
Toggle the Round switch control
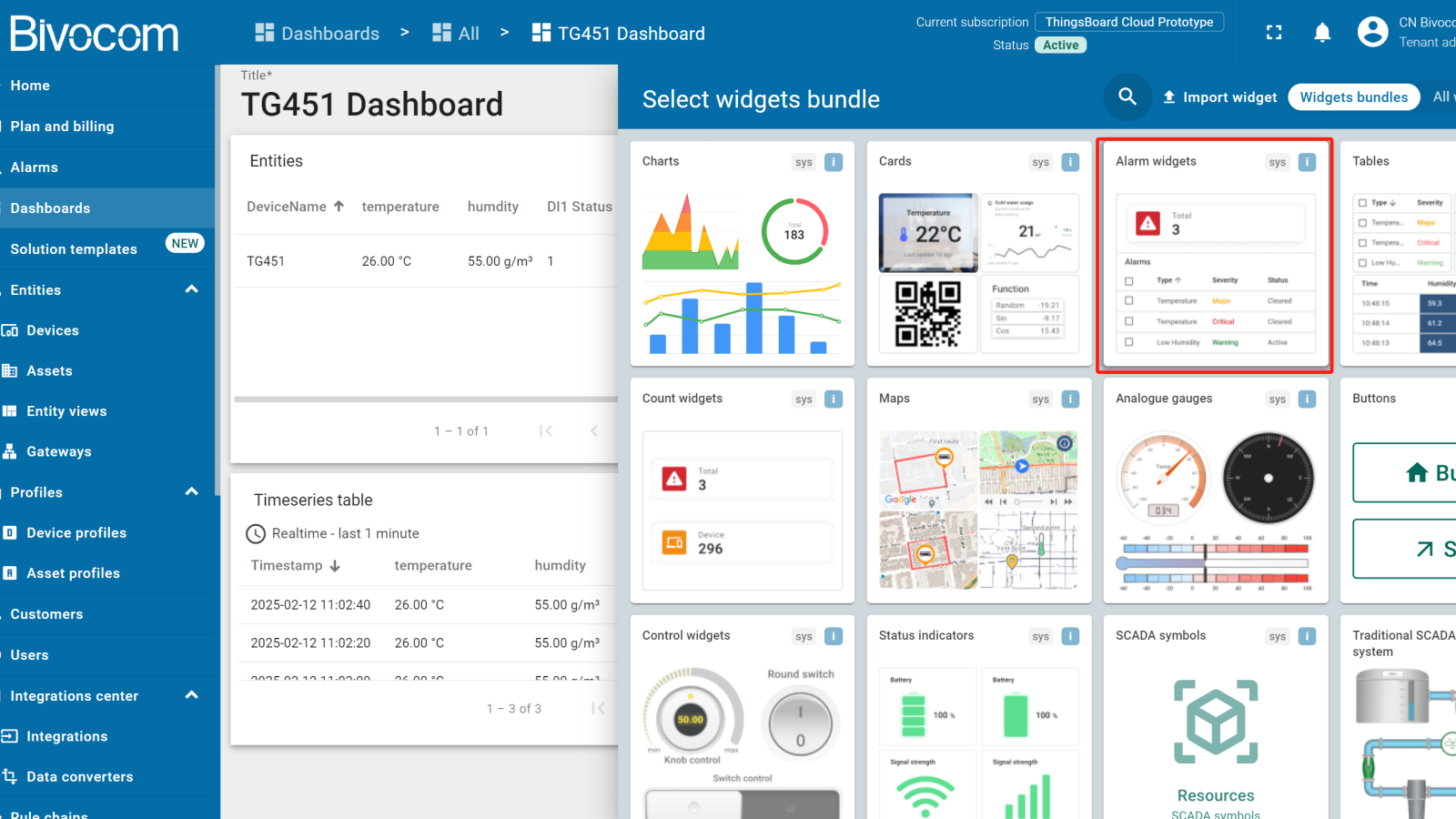(x=800, y=724)
